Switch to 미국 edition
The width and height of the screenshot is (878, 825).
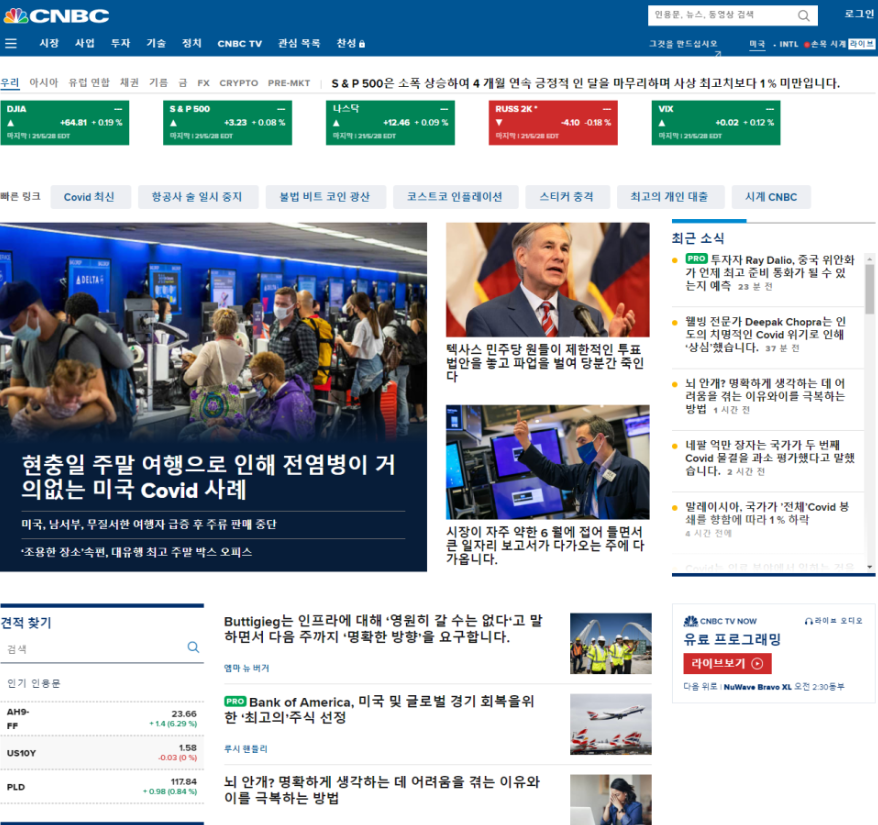tap(757, 44)
